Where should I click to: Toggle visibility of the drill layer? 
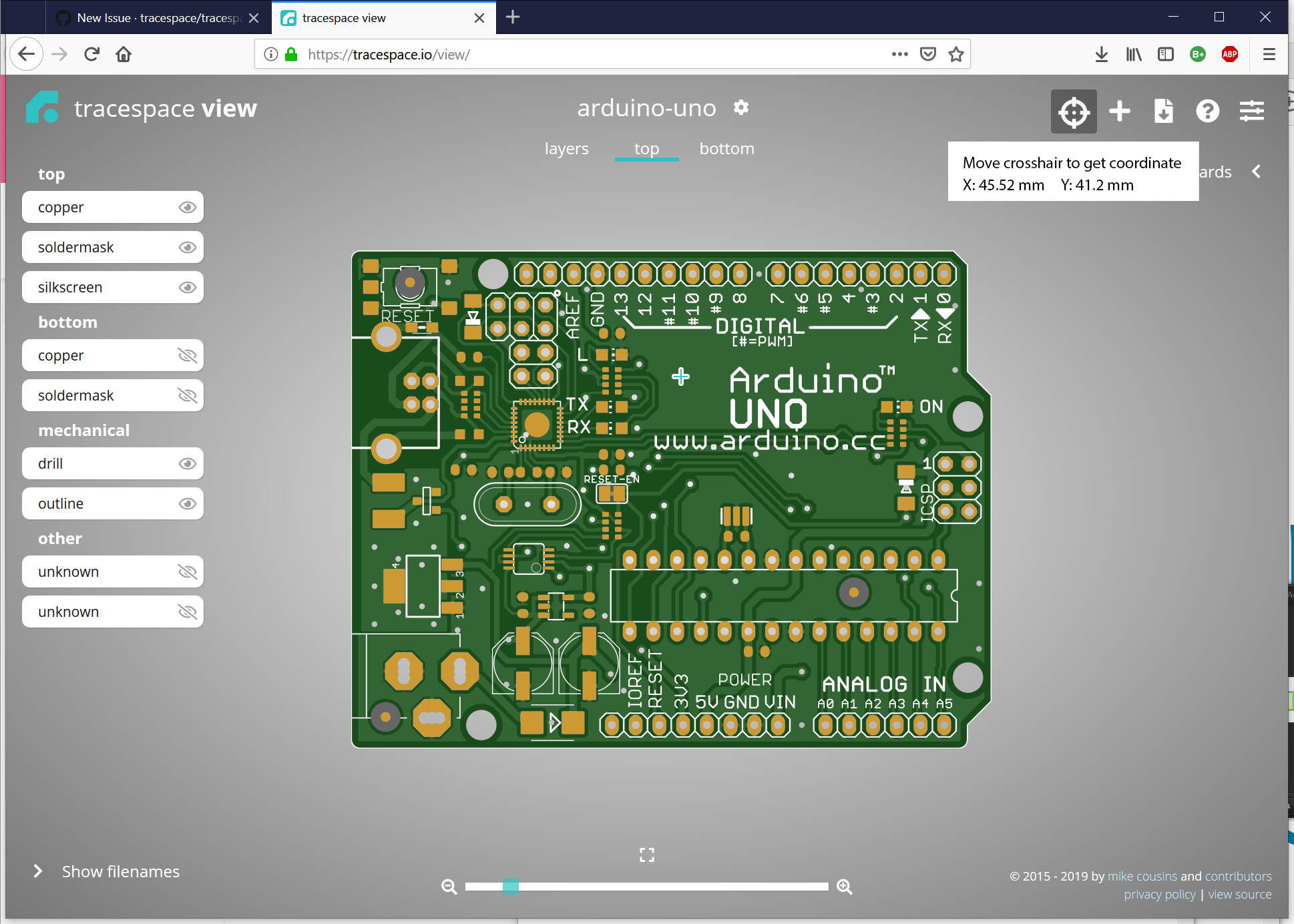click(187, 463)
